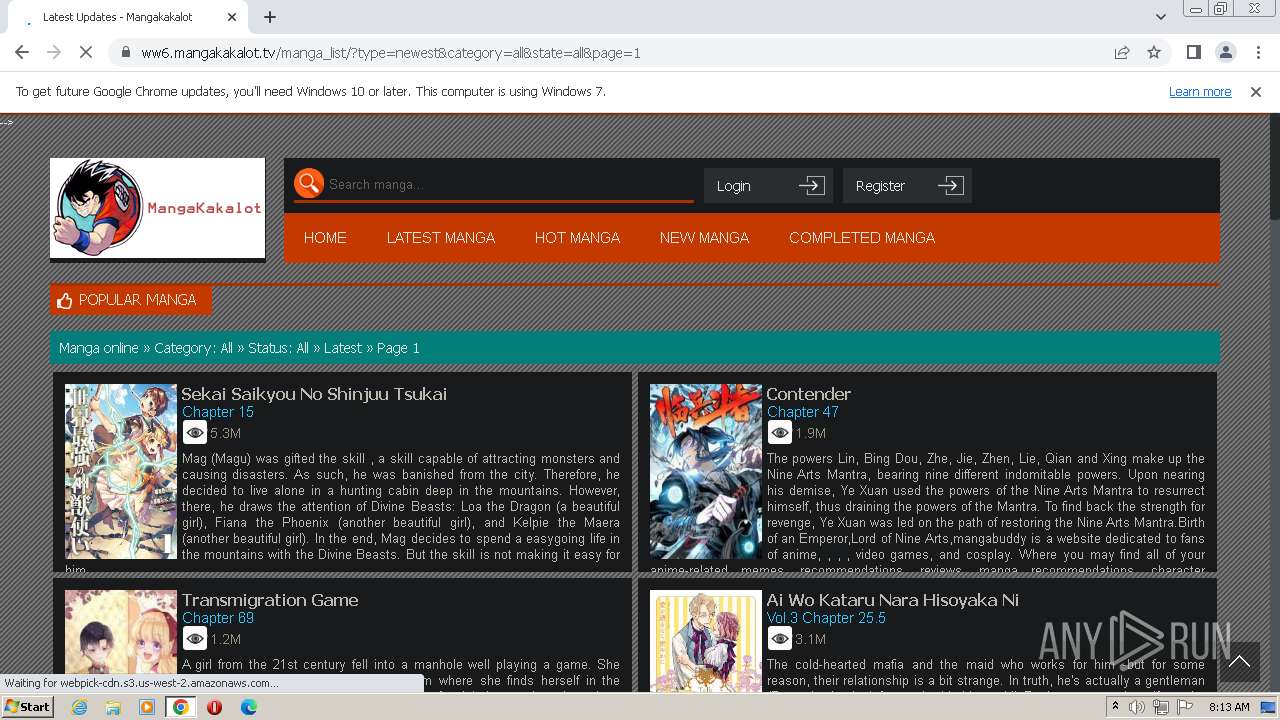Screen dimensions: 1280x720
Task: Open the HOT MANGA menu item
Action: click(577, 238)
